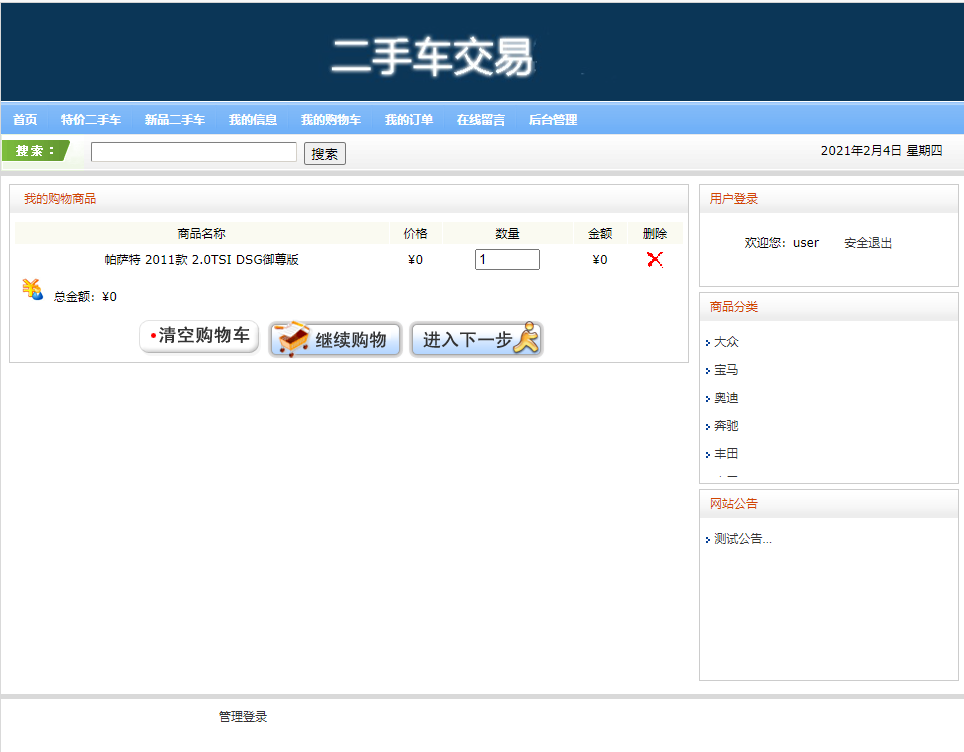Click the shopping cart icon on 继续购物 button

[x=291, y=337]
